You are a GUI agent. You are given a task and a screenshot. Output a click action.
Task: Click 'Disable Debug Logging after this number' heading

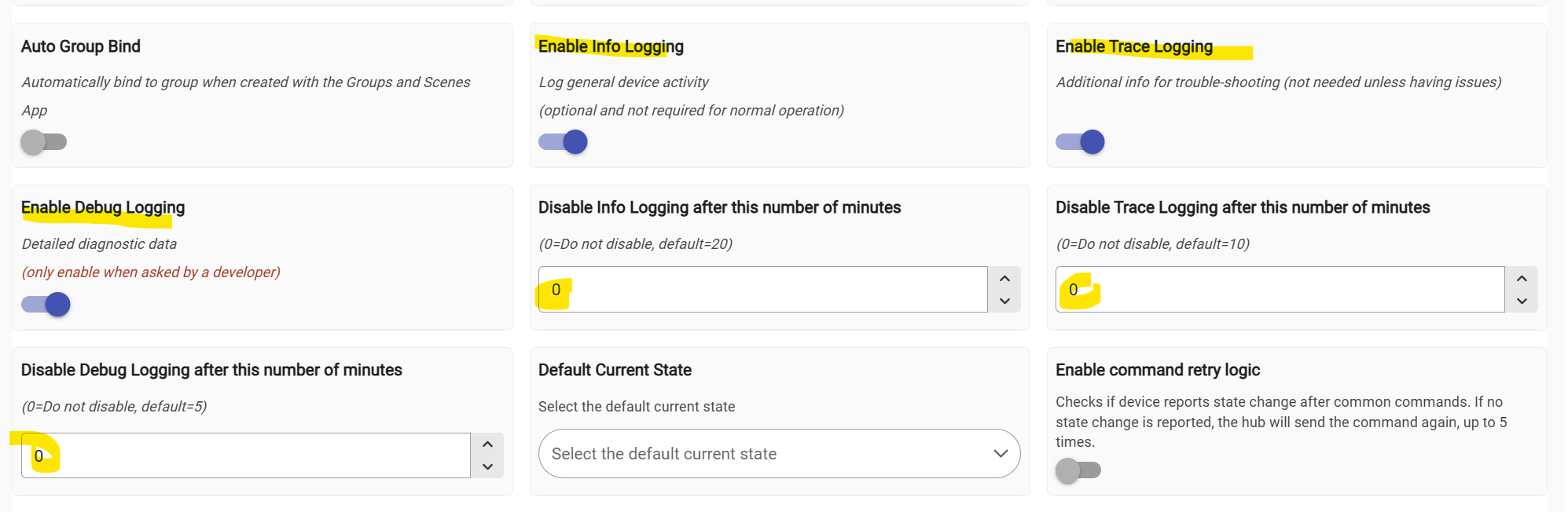[x=211, y=370]
